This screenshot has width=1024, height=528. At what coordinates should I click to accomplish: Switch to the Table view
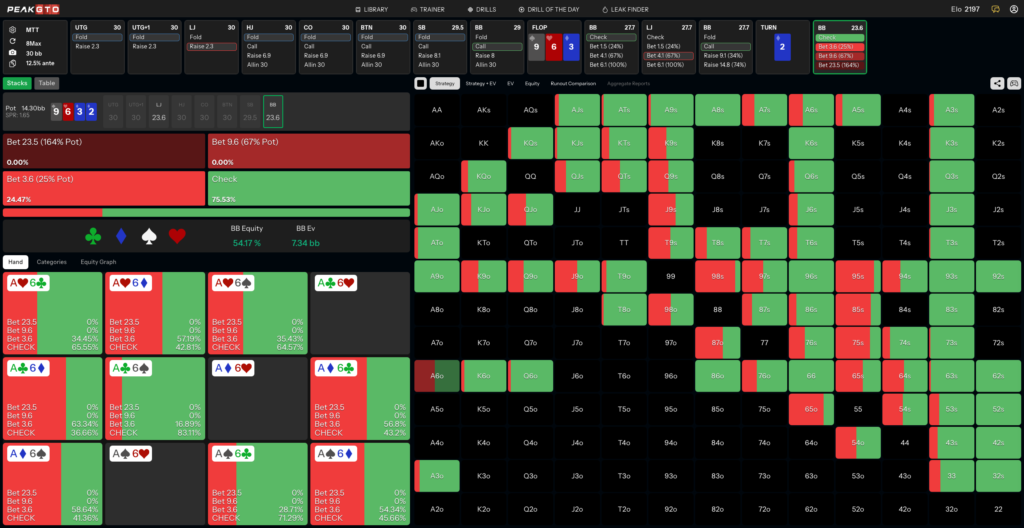[x=46, y=83]
